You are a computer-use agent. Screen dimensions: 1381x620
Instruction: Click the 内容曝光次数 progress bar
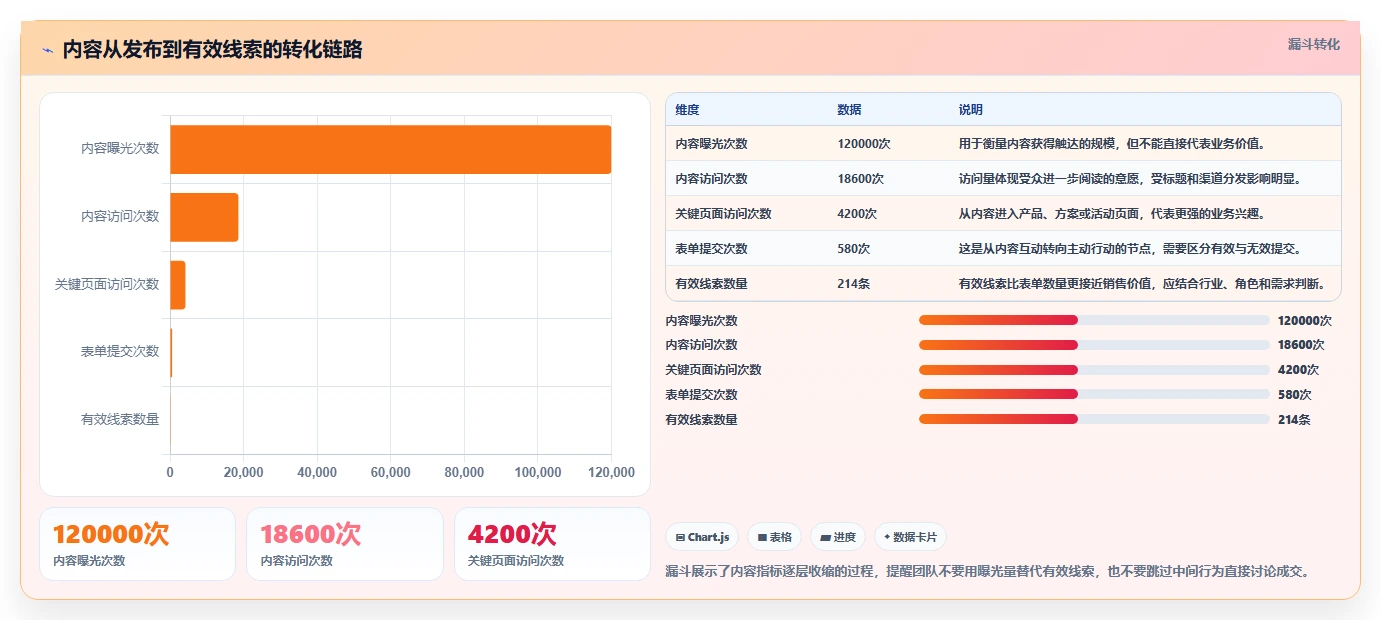point(1094,320)
